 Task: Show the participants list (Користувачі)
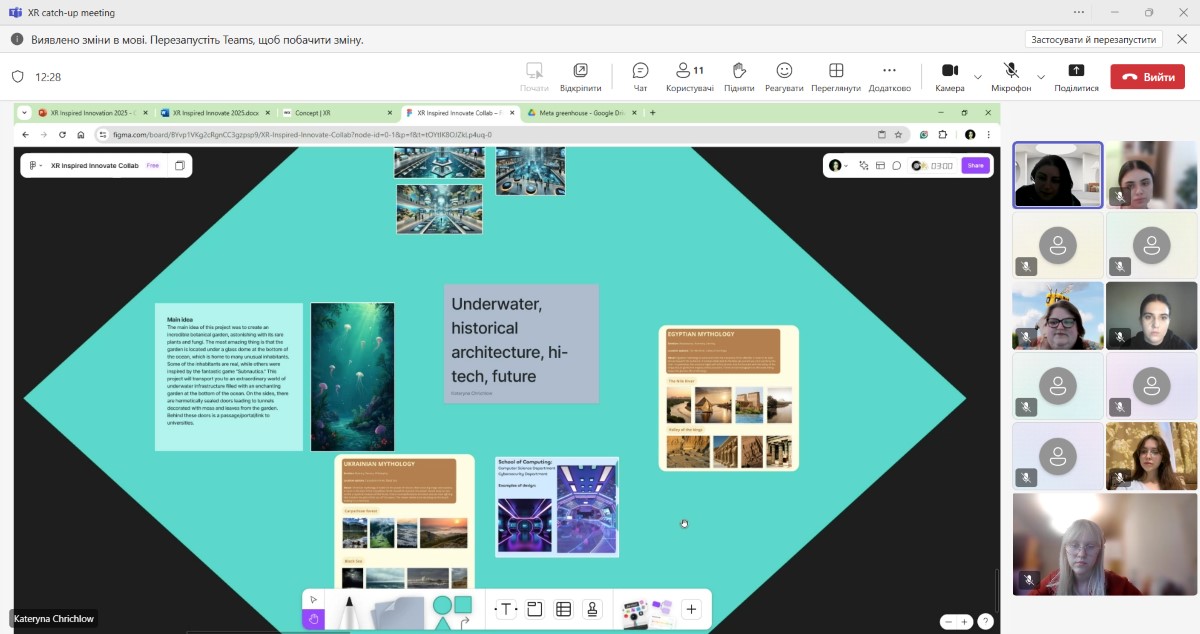[x=690, y=77]
